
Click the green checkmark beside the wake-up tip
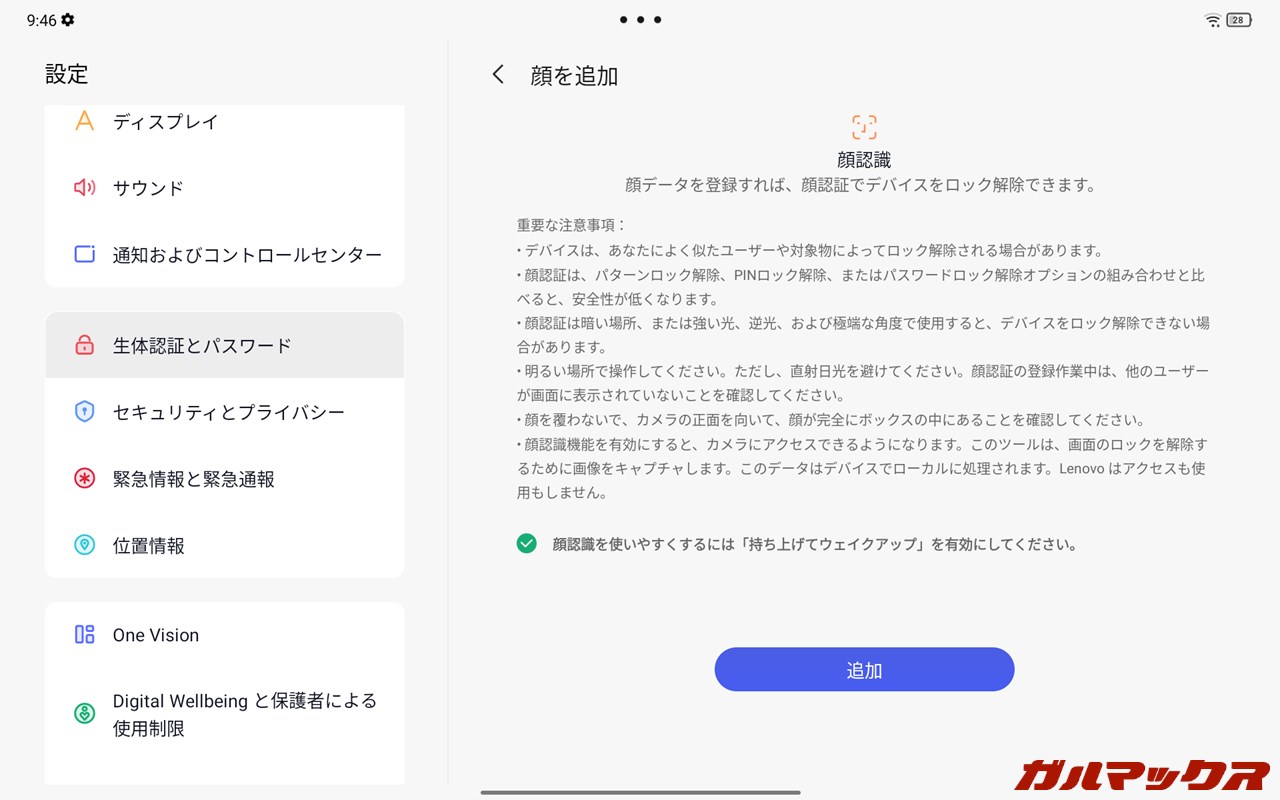[526, 544]
